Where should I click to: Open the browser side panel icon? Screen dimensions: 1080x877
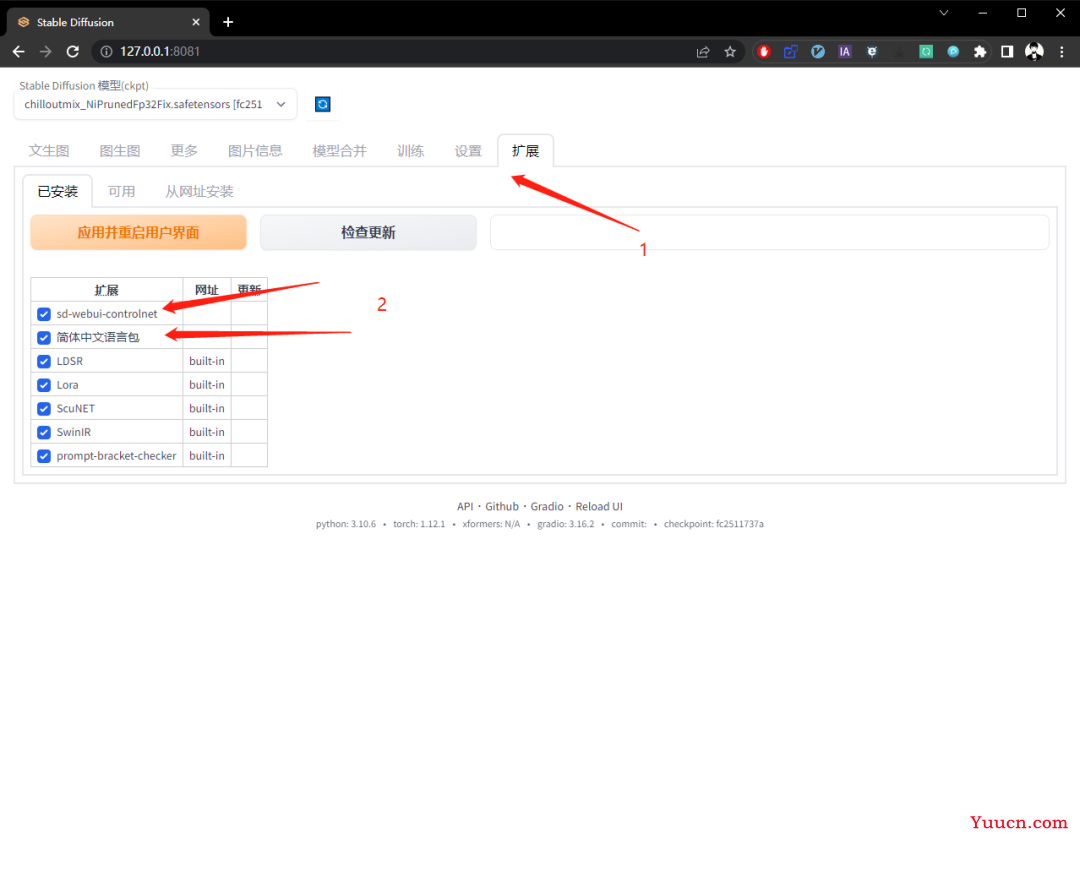1007,51
